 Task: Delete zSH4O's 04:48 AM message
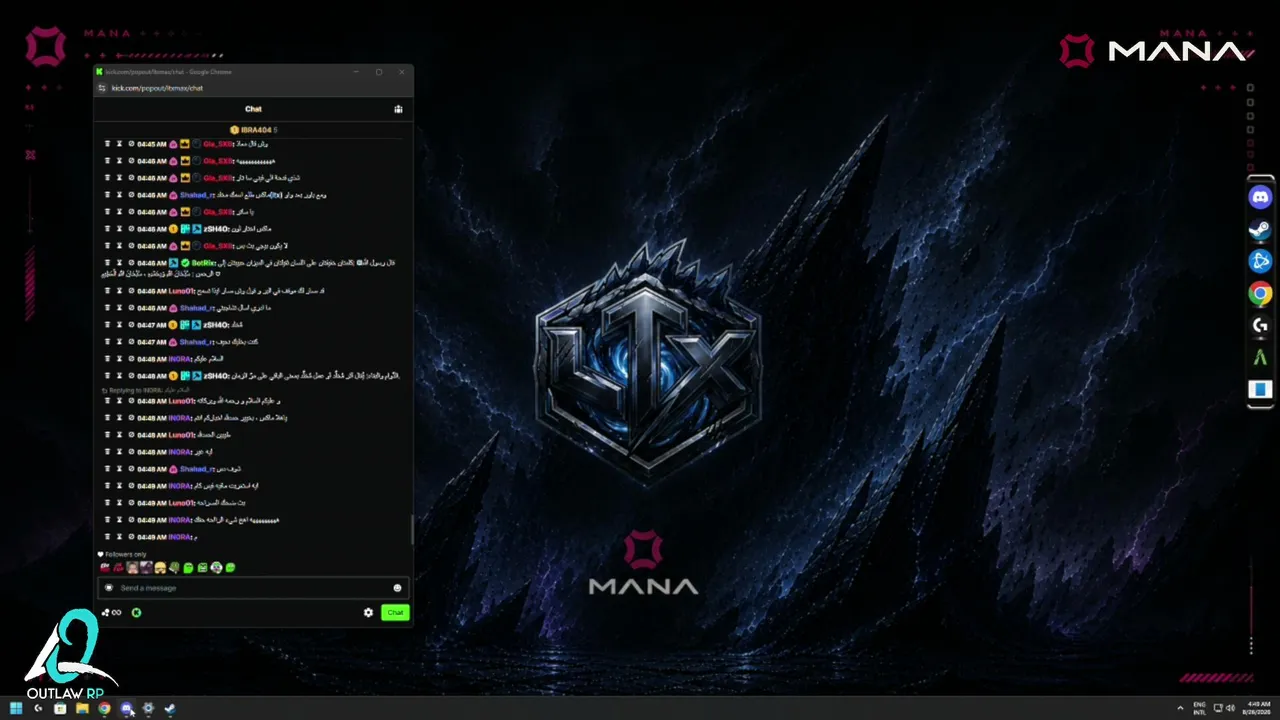107,376
